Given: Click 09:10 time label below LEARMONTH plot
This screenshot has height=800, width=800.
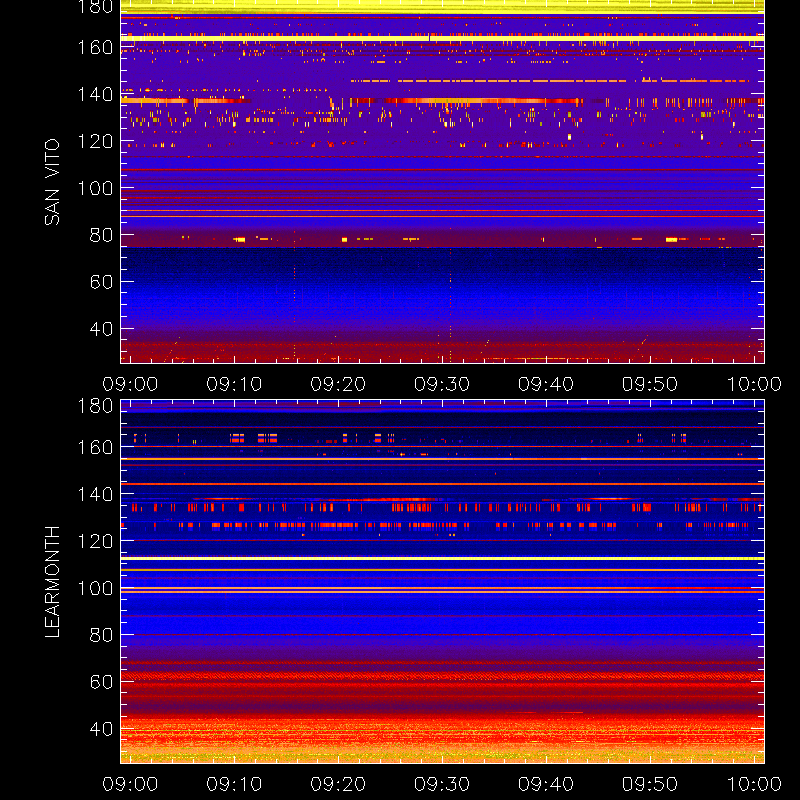Looking at the screenshot, I should coord(234,784).
